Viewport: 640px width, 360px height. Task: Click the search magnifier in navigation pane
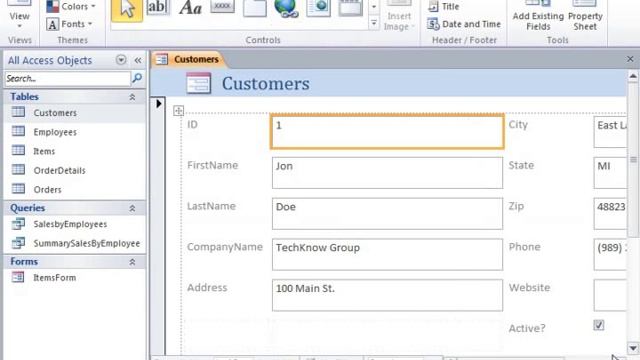click(x=137, y=78)
